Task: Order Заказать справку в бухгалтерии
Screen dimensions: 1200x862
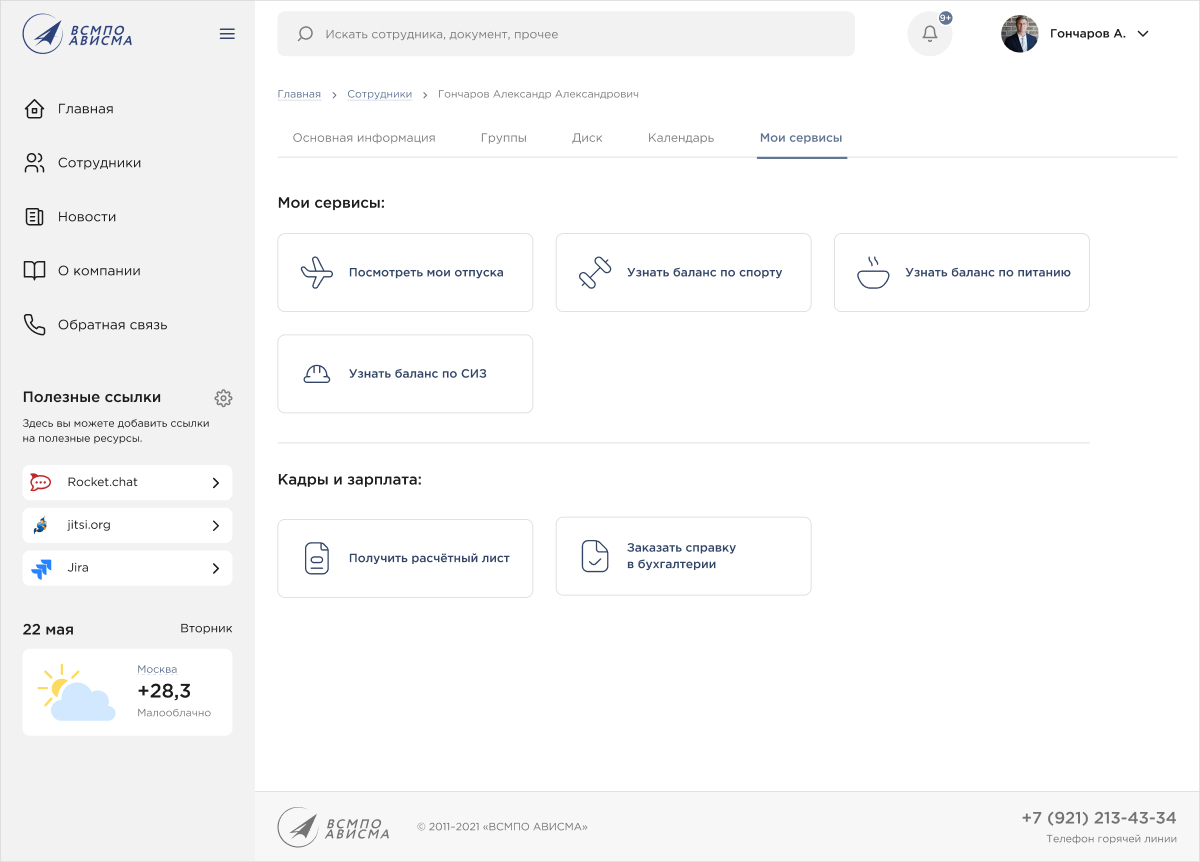Action: click(x=683, y=556)
